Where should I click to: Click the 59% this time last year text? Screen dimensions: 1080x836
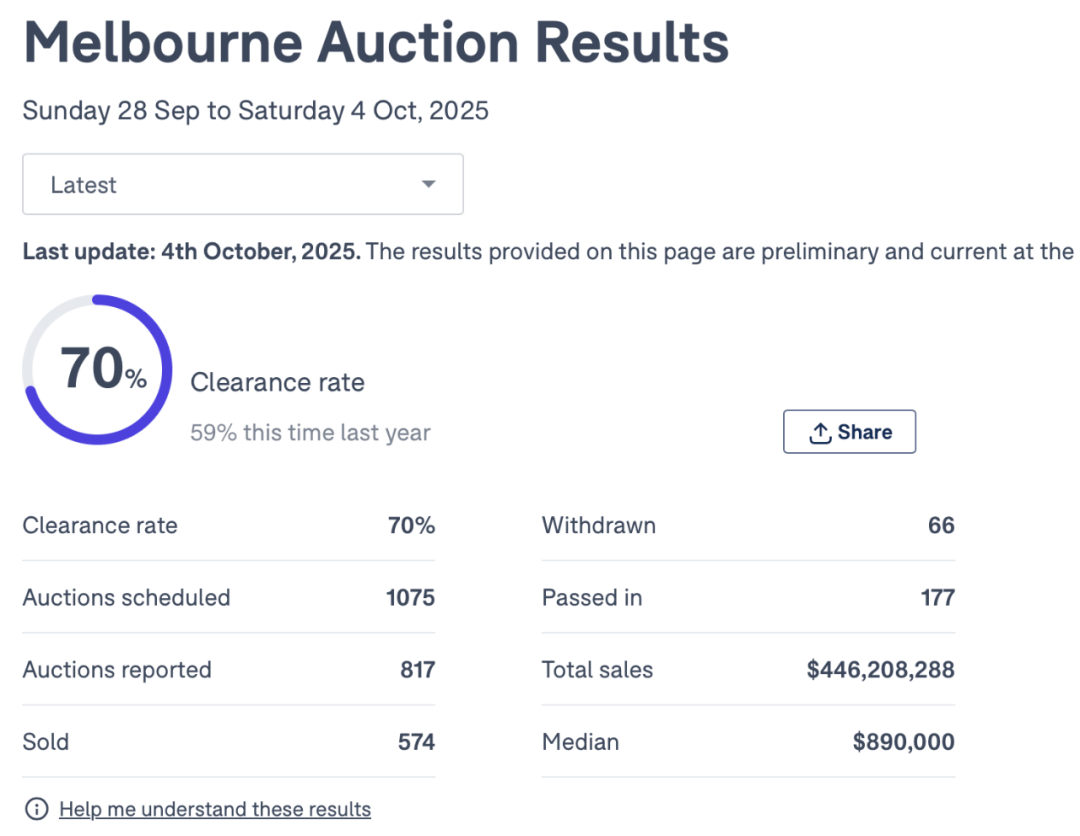pyautogui.click(x=310, y=433)
